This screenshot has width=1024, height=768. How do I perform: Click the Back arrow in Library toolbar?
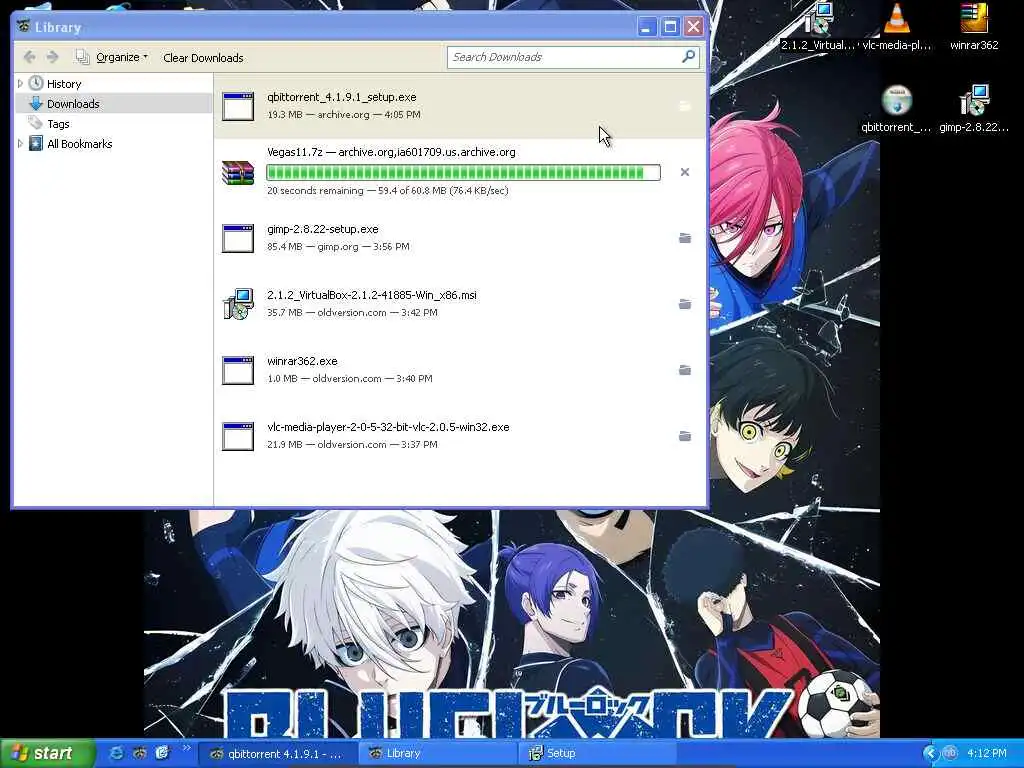tap(29, 57)
